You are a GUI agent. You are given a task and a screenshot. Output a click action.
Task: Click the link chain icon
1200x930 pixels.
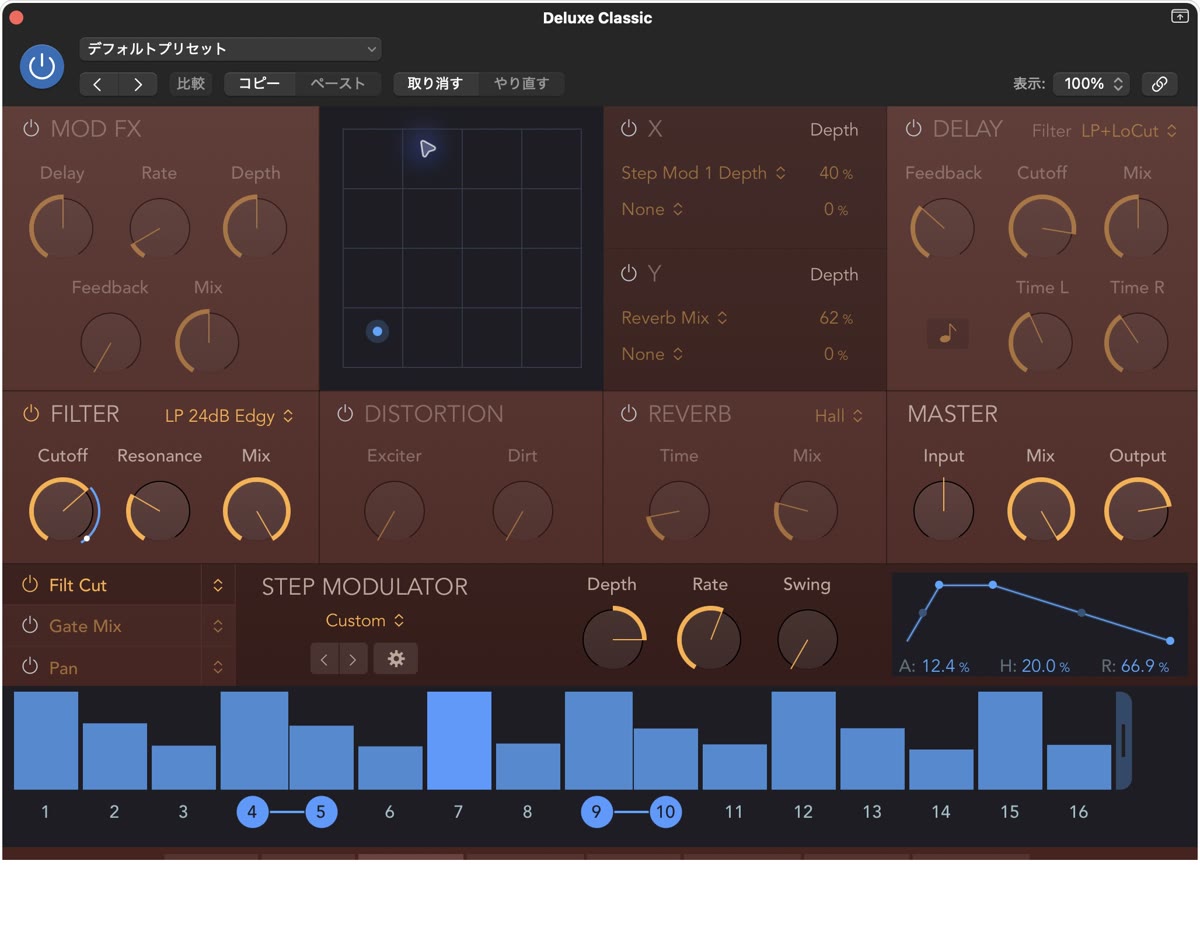coord(1159,84)
